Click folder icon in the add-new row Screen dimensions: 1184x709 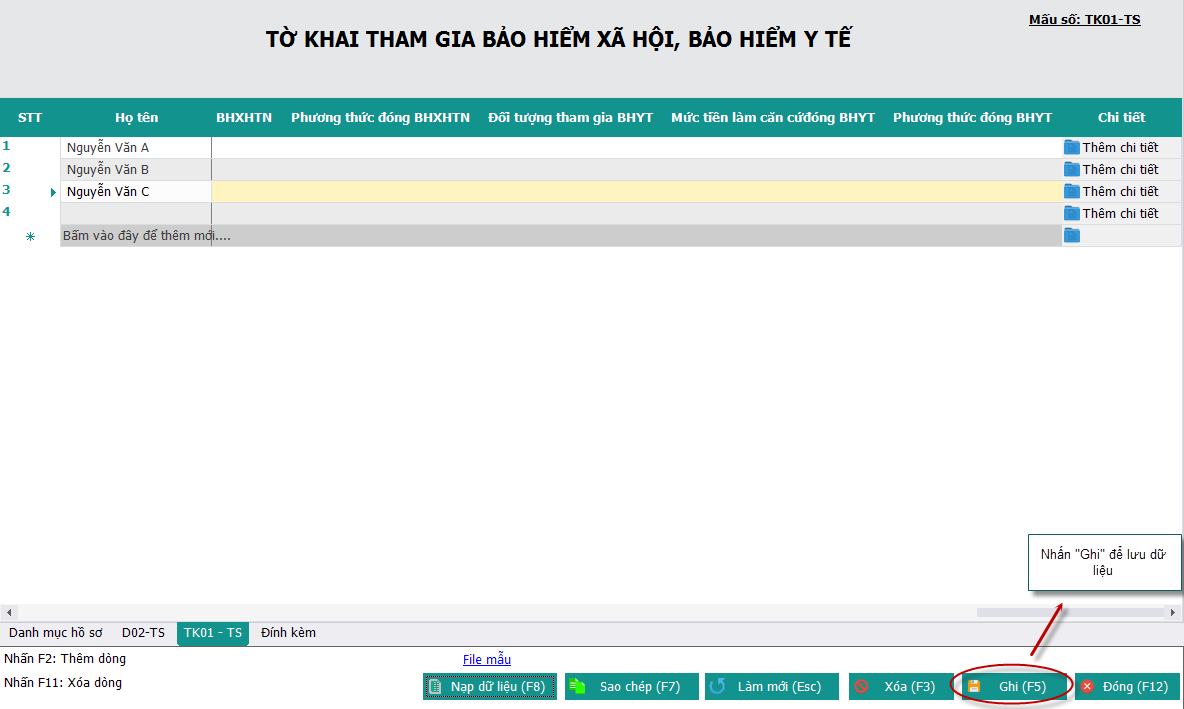[x=1071, y=236]
